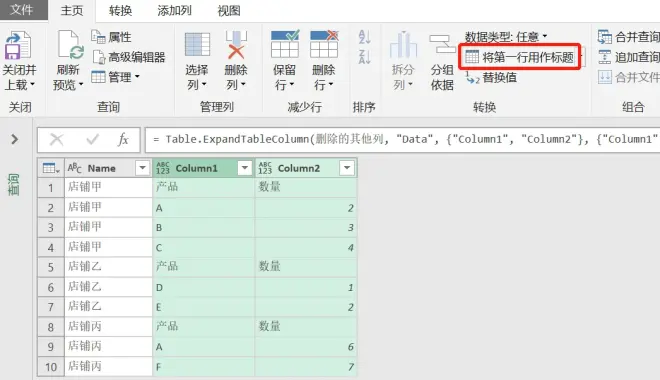Click Column1 cell 'F' in row 10
The height and width of the screenshot is (380, 660).
[203, 367]
